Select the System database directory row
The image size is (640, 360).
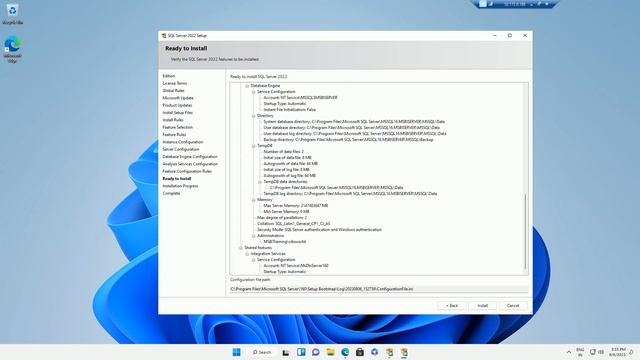[x=354, y=122]
